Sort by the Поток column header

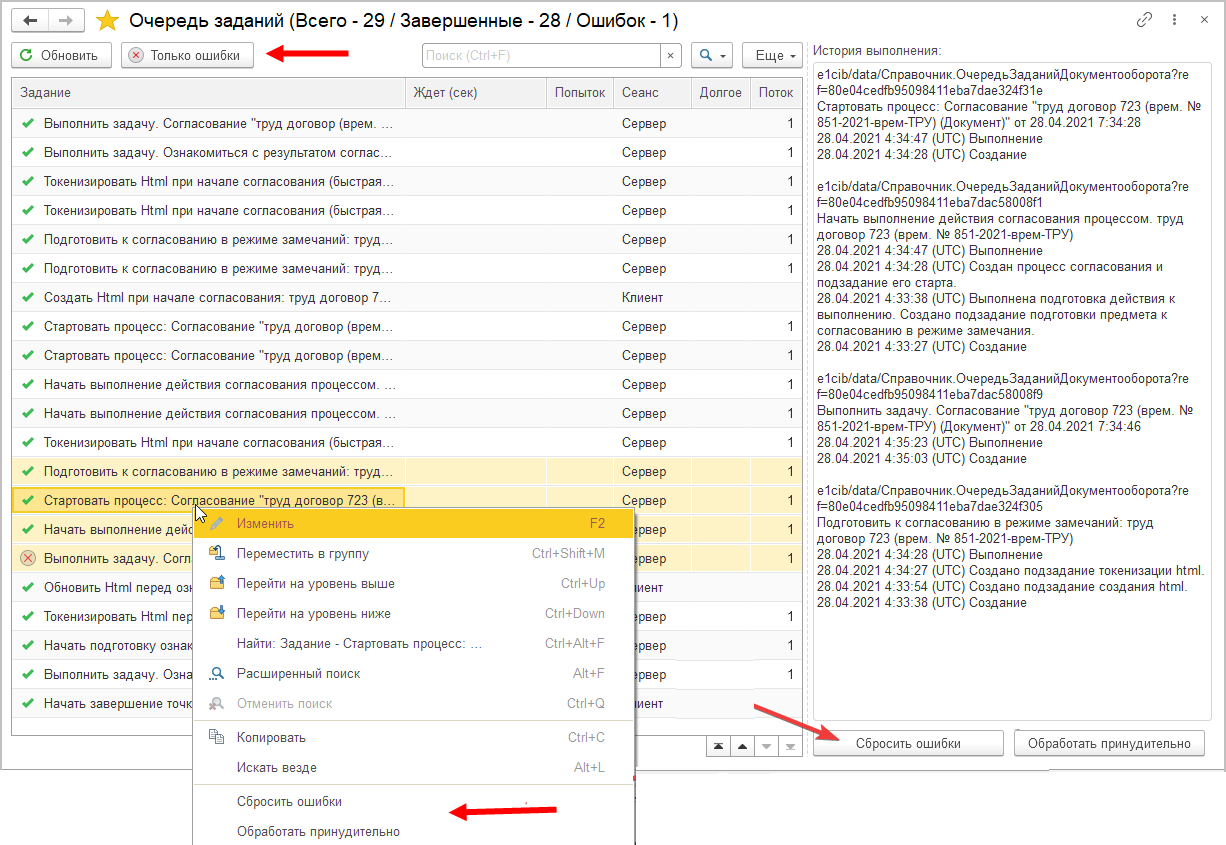pos(776,93)
